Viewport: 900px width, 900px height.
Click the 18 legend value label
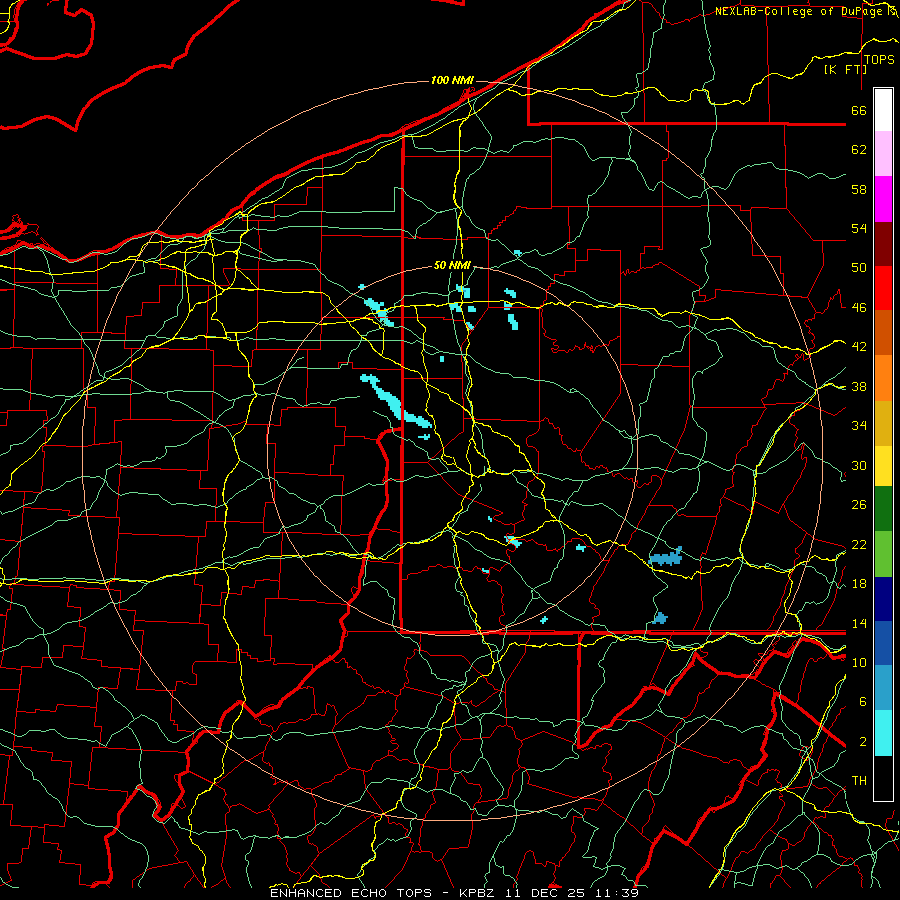[859, 584]
